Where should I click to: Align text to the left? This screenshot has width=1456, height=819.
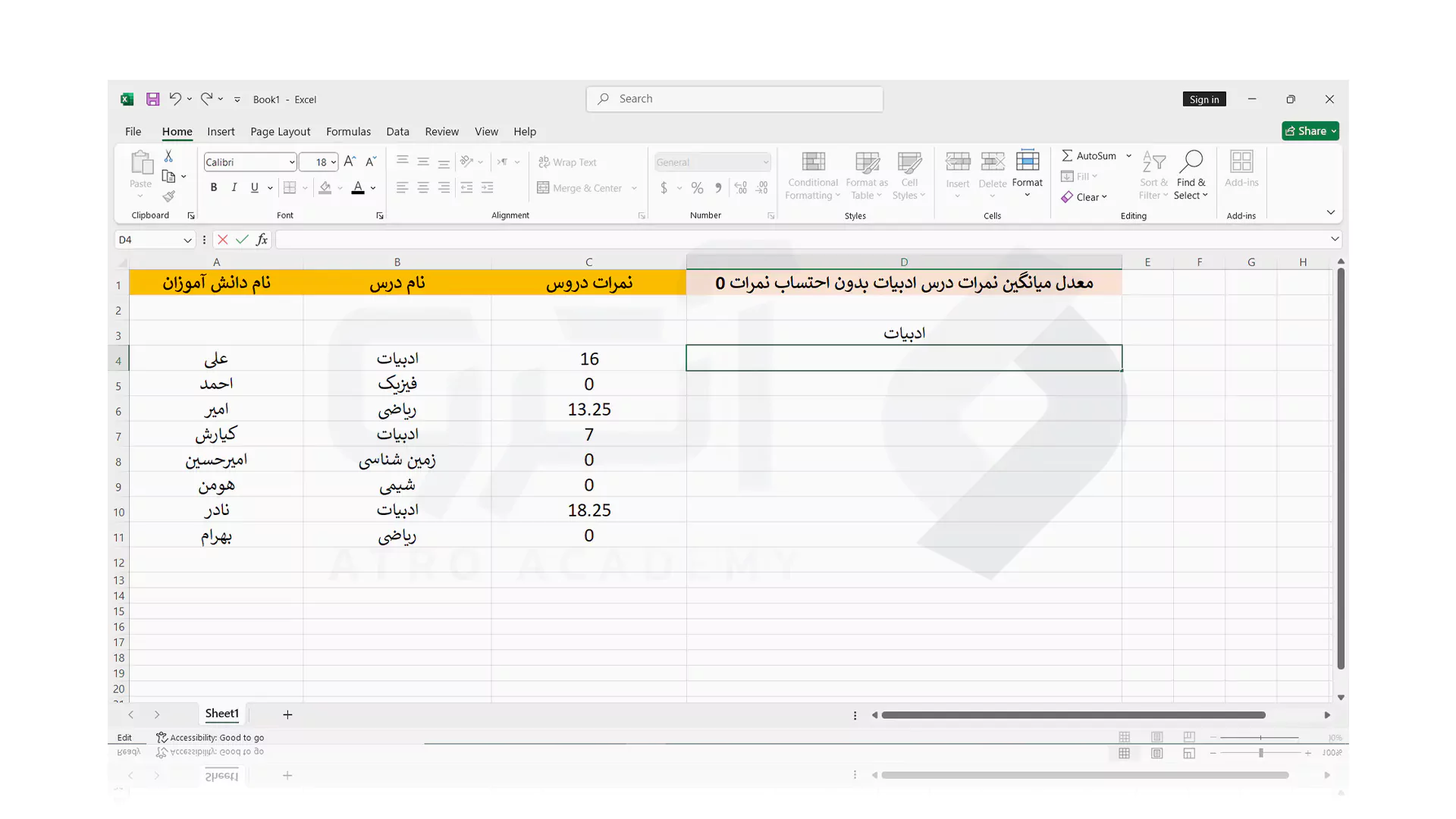pyautogui.click(x=402, y=187)
